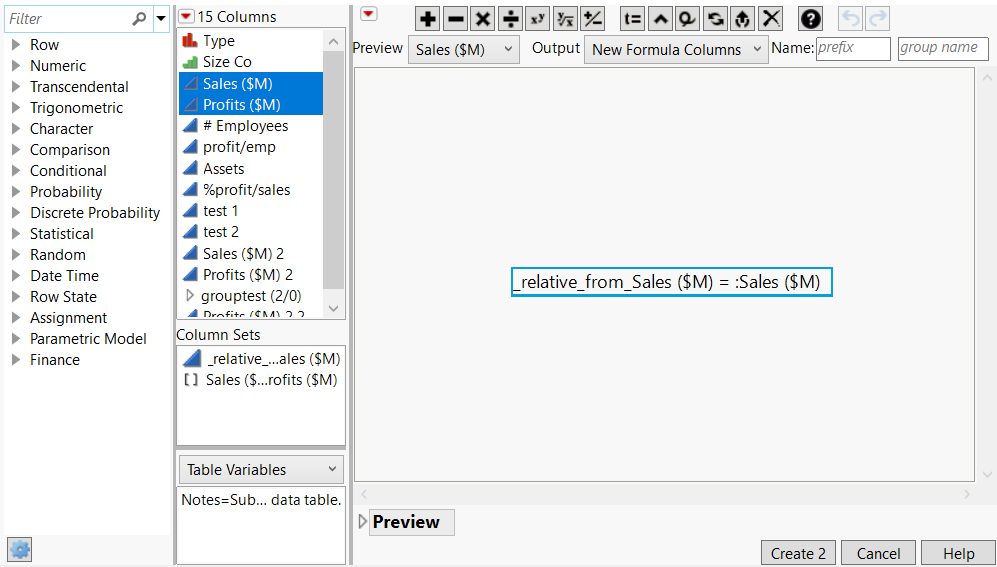This screenshot has width=997, height=567.
Task: Insert a local variable with t= button
Action: click(x=633, y=19)
